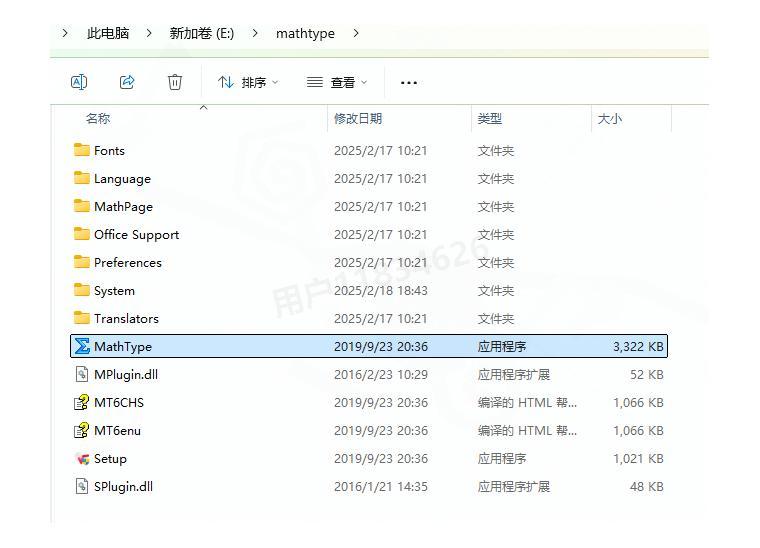Screen dimensions: 760x548
Task: Select the Office Support folder icon
Action: [81, 234]
